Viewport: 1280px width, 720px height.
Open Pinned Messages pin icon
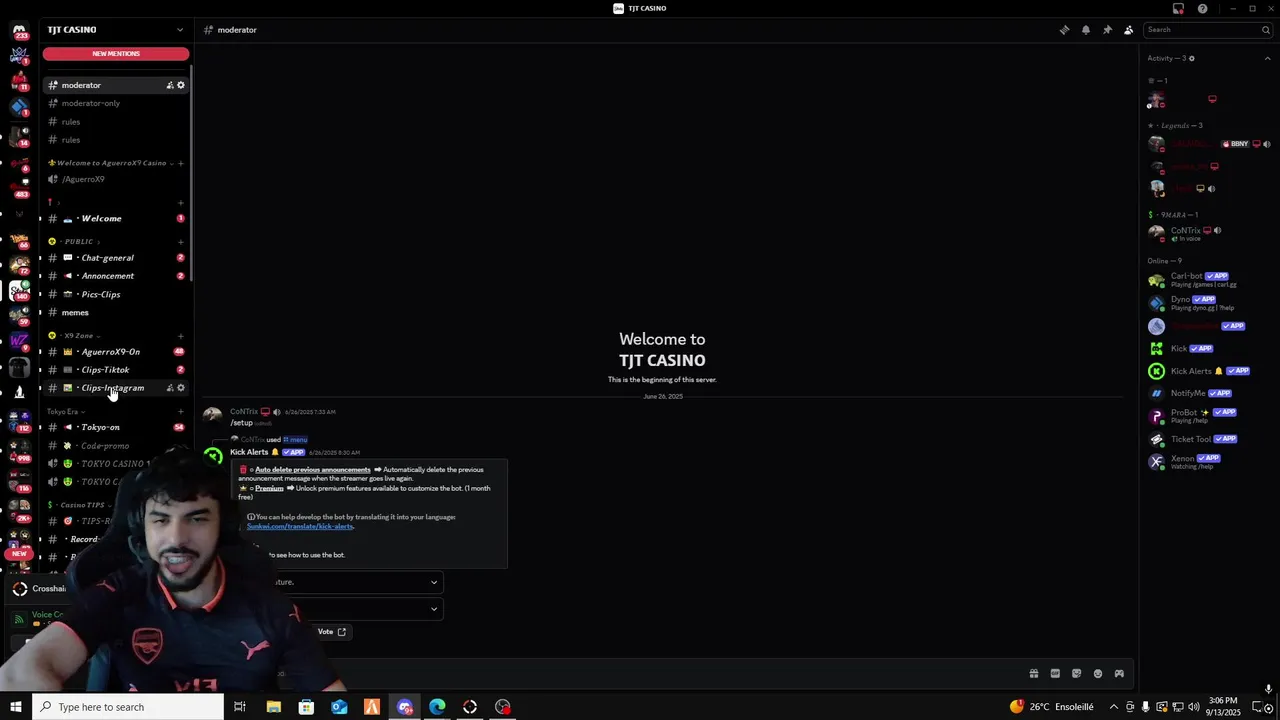coord(1107,30)
